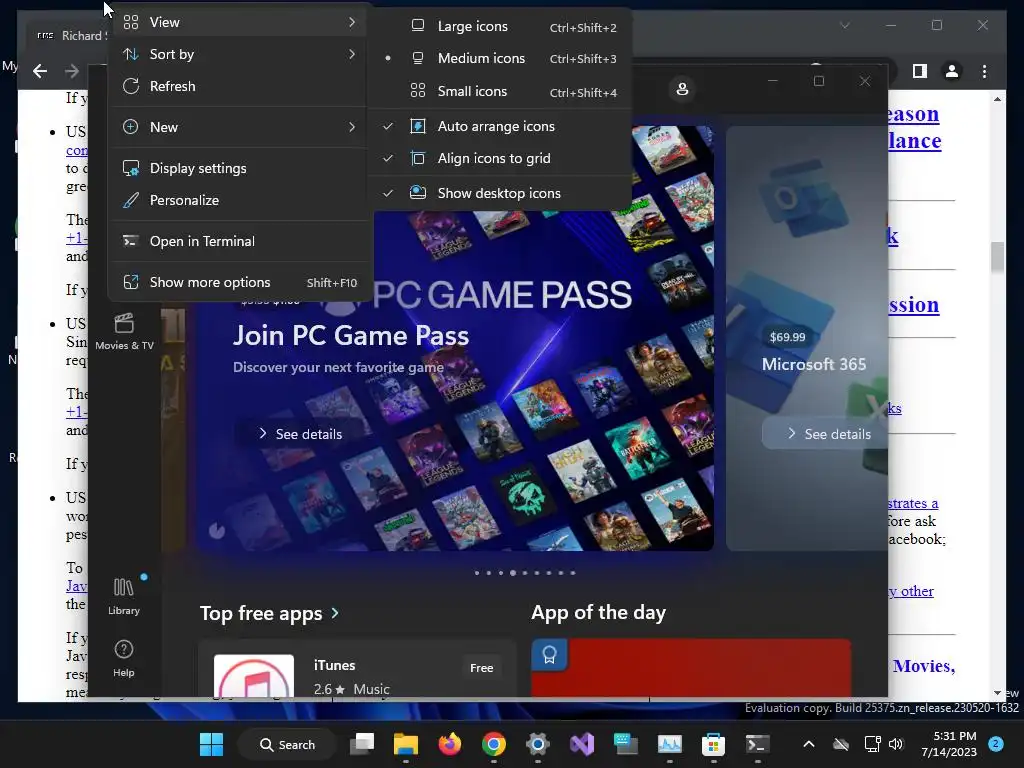
Task: Click the Refresh context menu entry
Action: coord(240,86)
